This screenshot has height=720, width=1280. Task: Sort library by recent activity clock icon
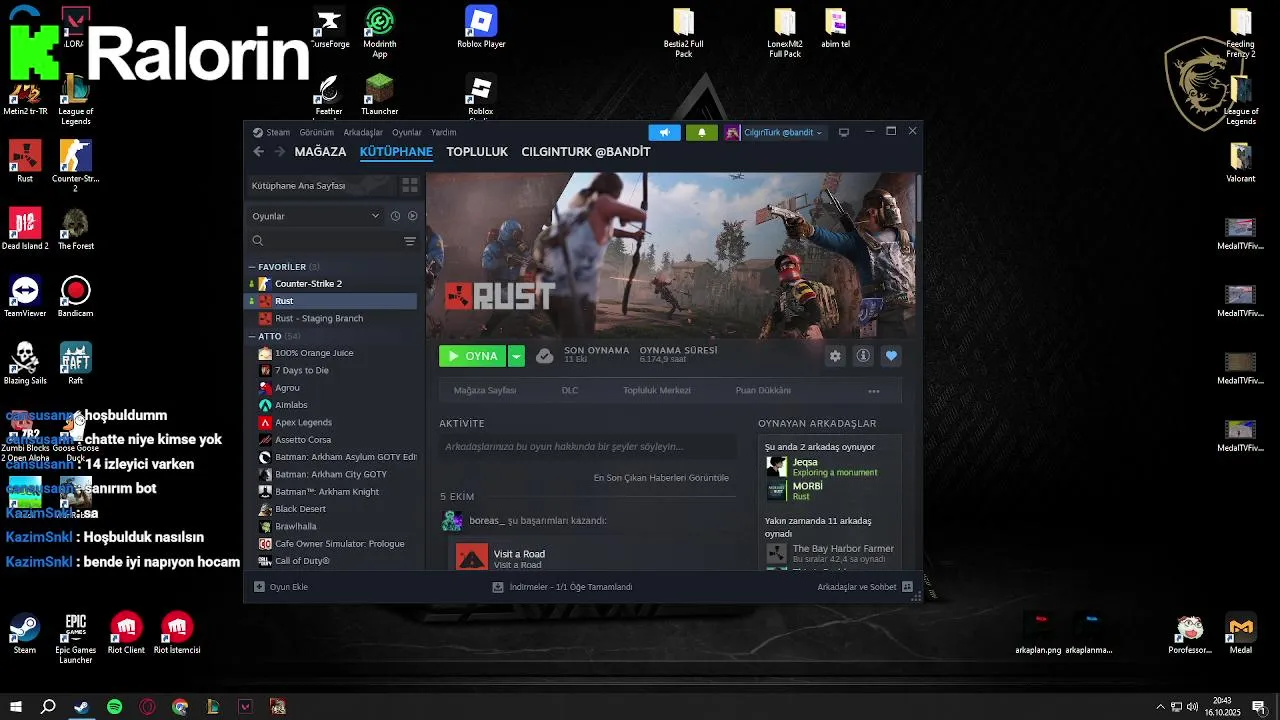click(395, 216)
